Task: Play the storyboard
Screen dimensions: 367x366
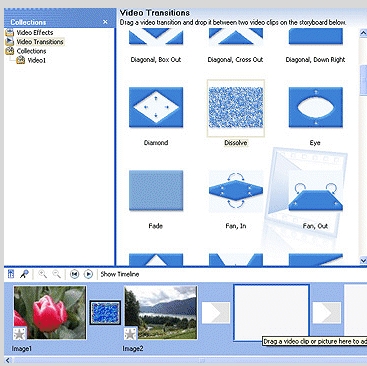Action: pos(88,274)
